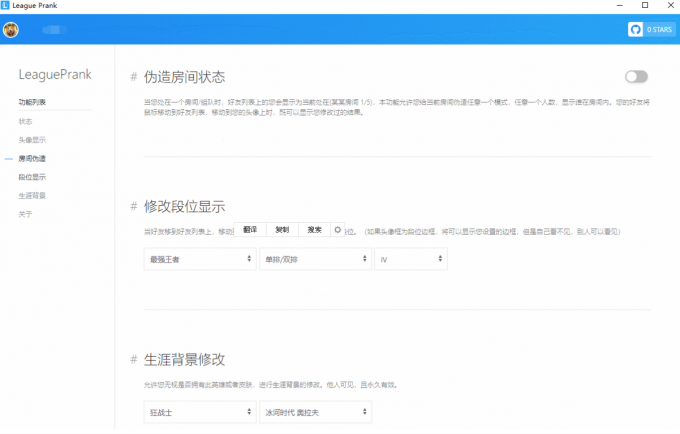Go to 状态 in sidebar

(x=25, y=121)
